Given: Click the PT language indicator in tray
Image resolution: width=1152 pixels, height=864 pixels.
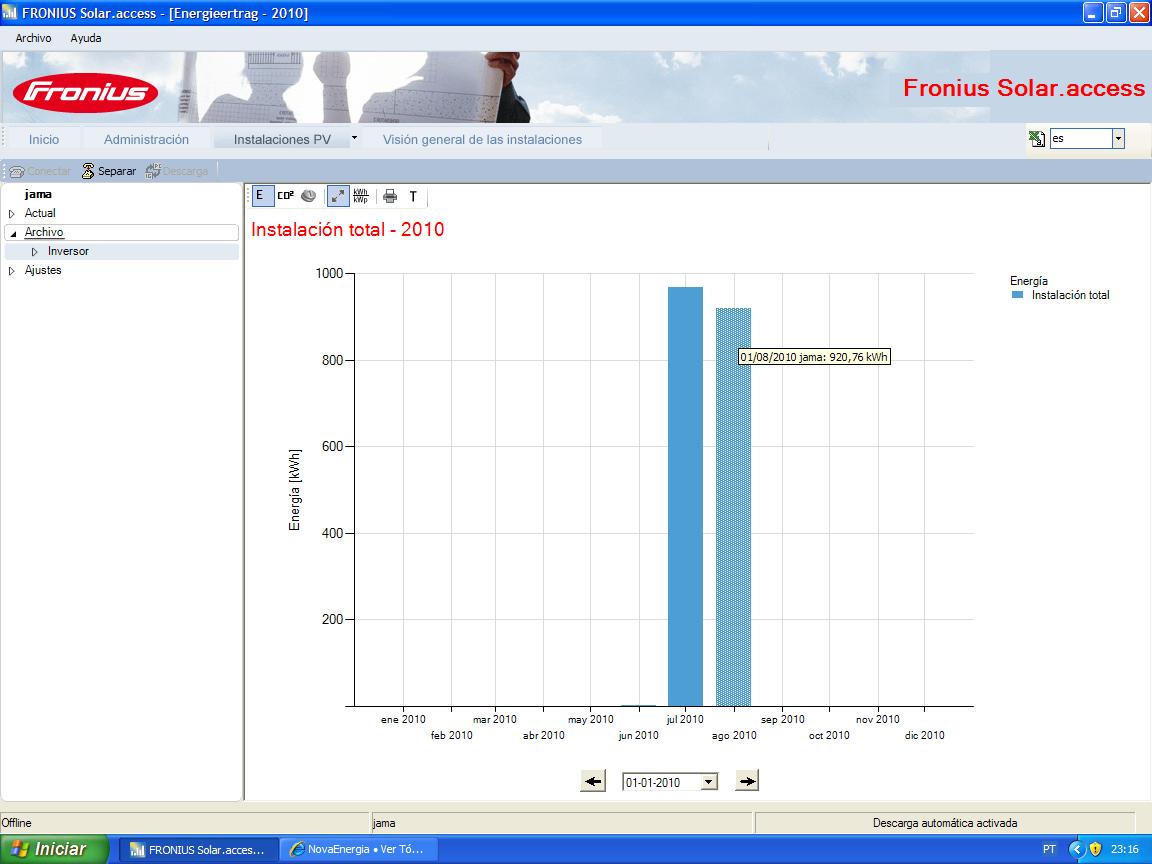Looking at the screenshot, I should (x=1049, y=849).
